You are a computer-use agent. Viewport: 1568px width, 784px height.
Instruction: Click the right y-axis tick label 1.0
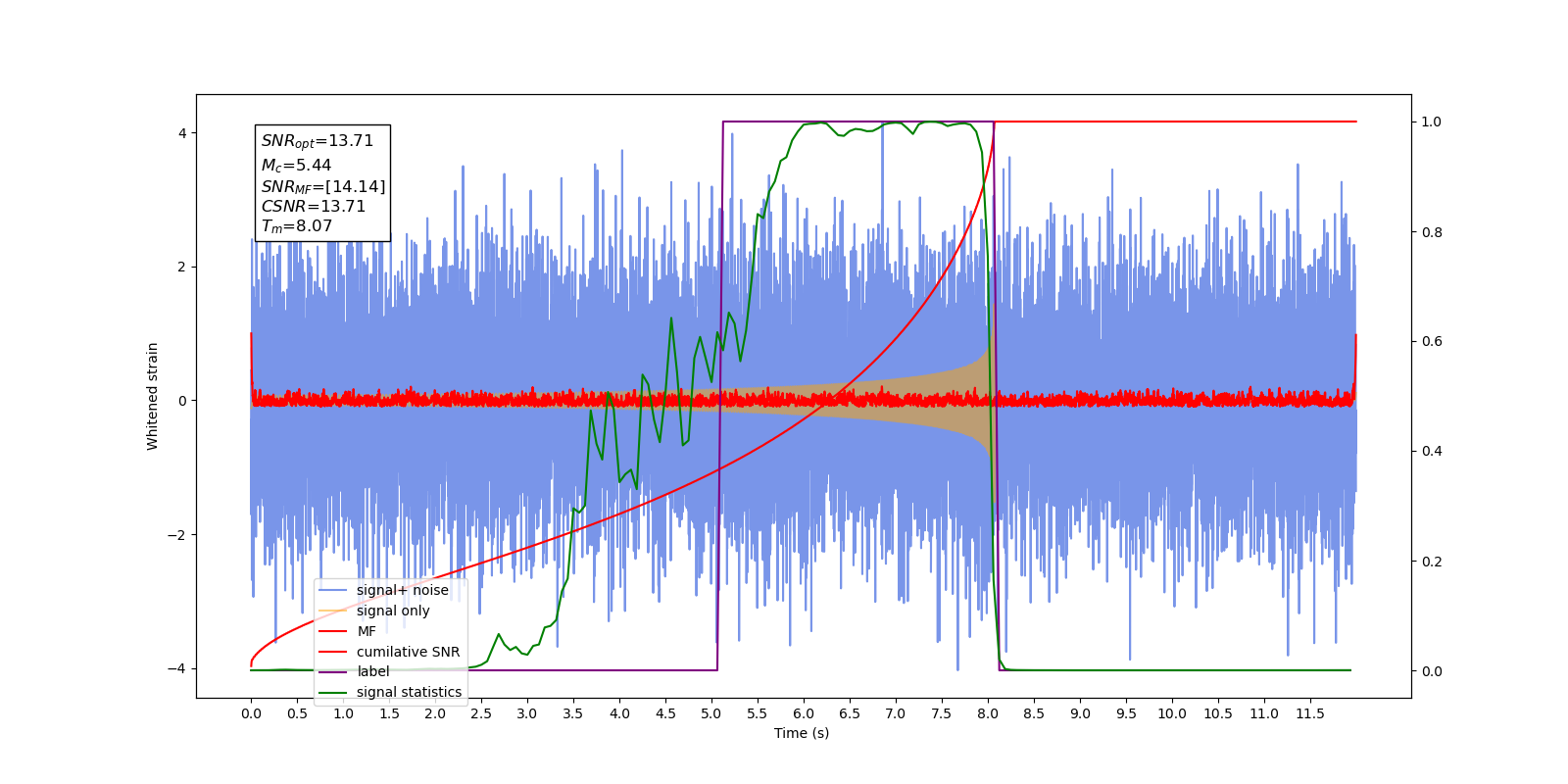click(1431, 122)
